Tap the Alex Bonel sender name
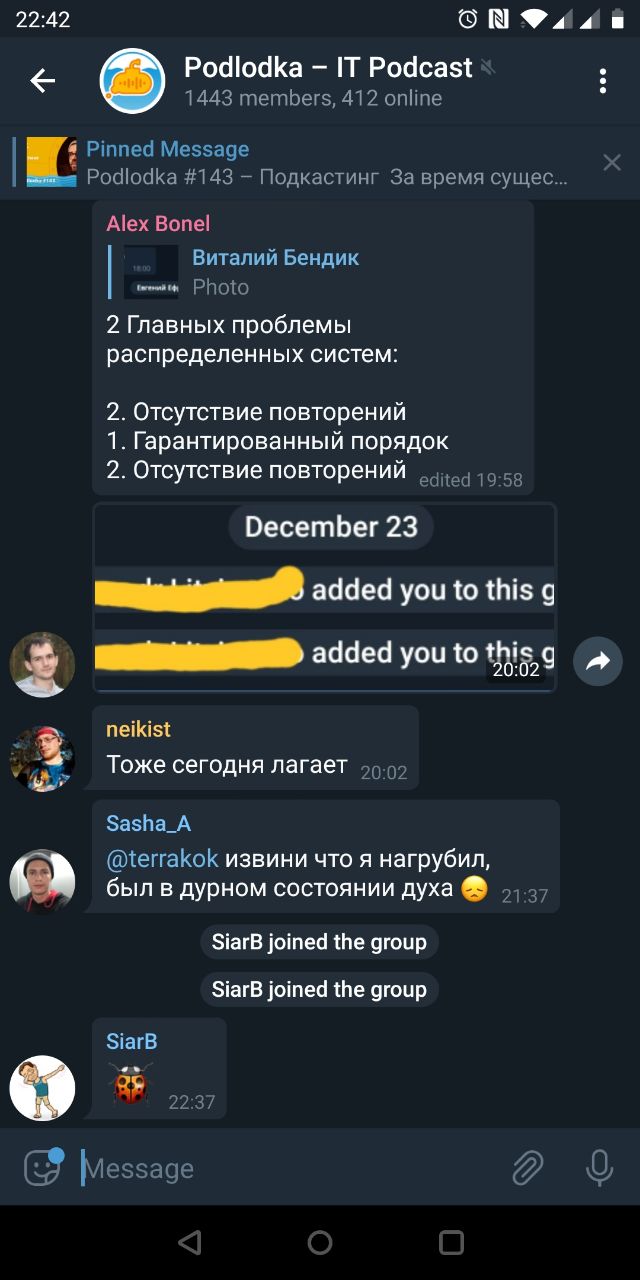Viewport: 640px width, 1280px height. click(x=158, y=223)
